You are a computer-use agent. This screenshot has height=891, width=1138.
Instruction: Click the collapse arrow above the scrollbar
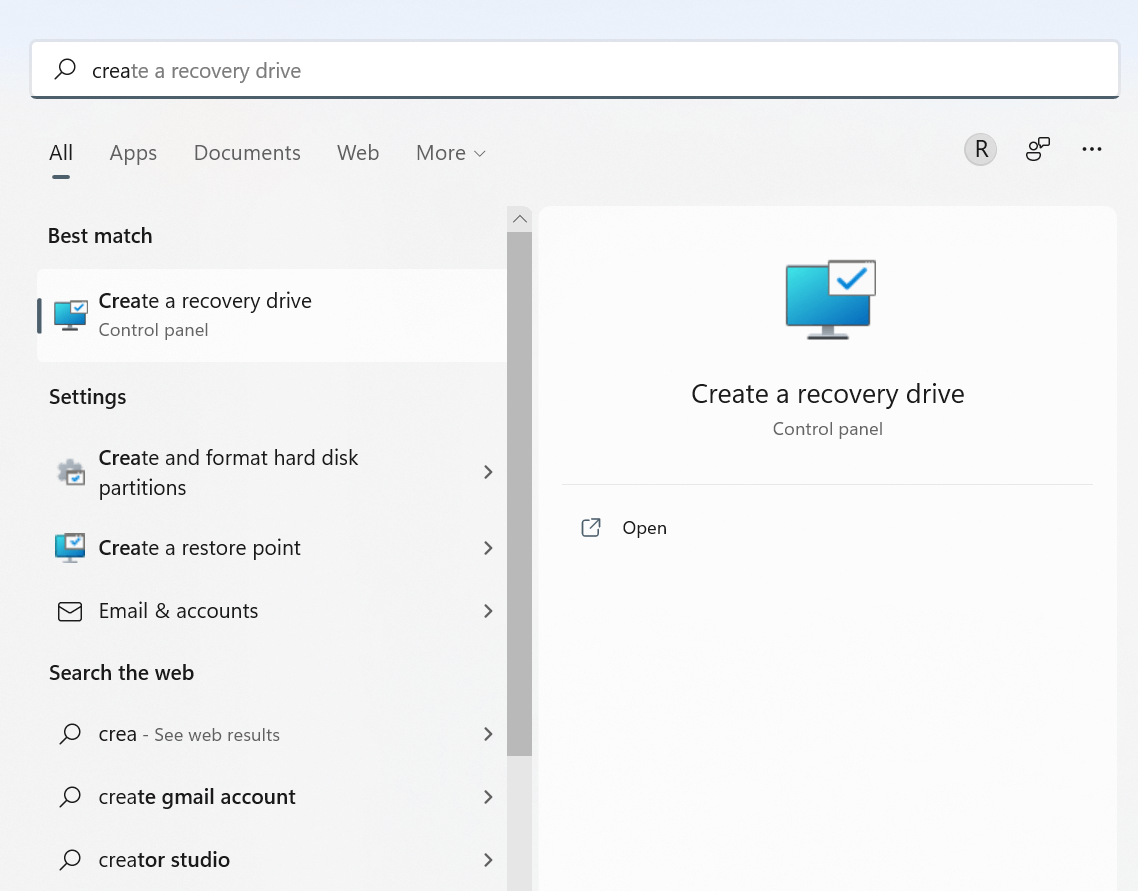pyautogui.click(x=519, y=218)
